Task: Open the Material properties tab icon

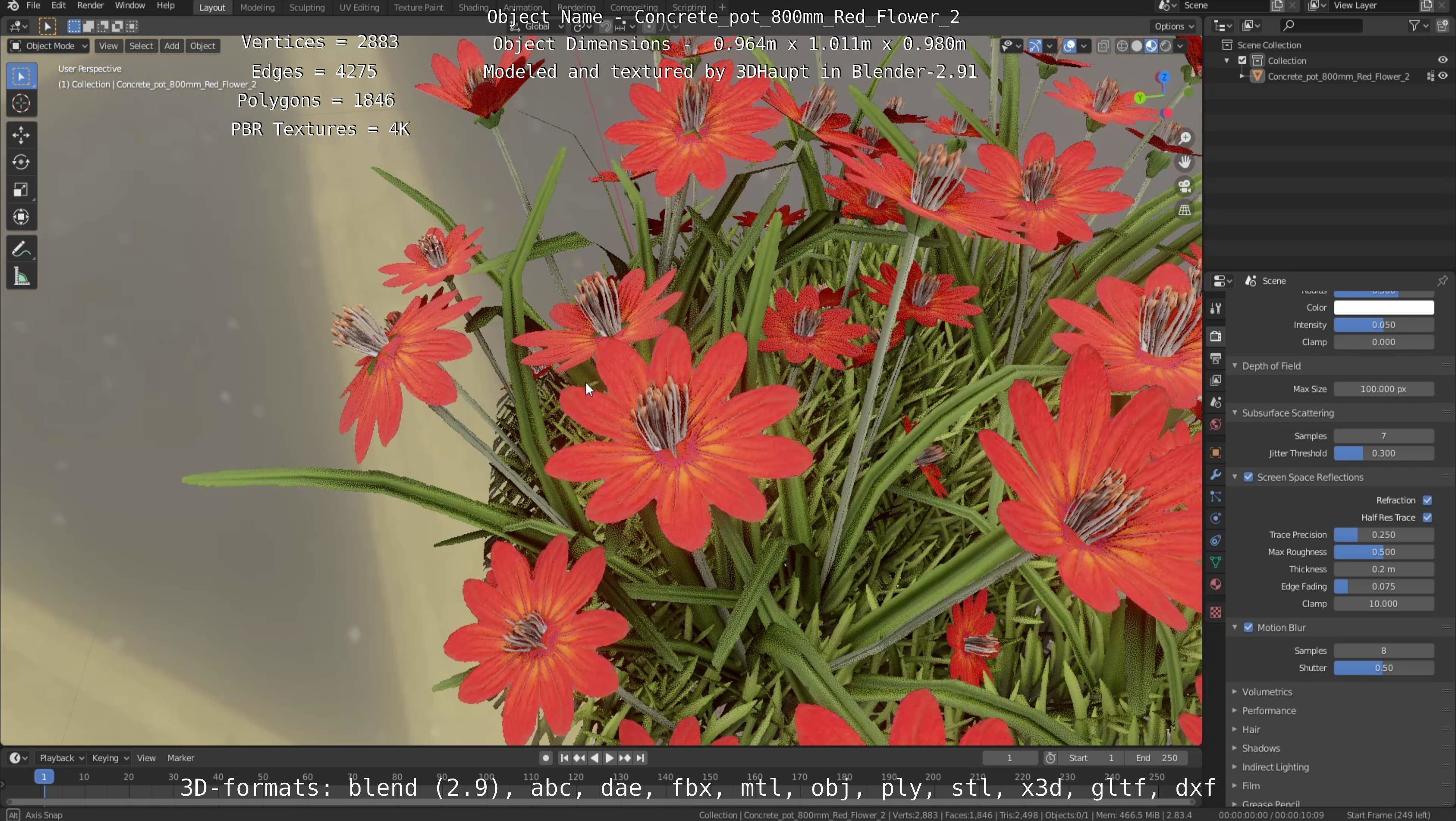Action: (x=1216, y=584)
